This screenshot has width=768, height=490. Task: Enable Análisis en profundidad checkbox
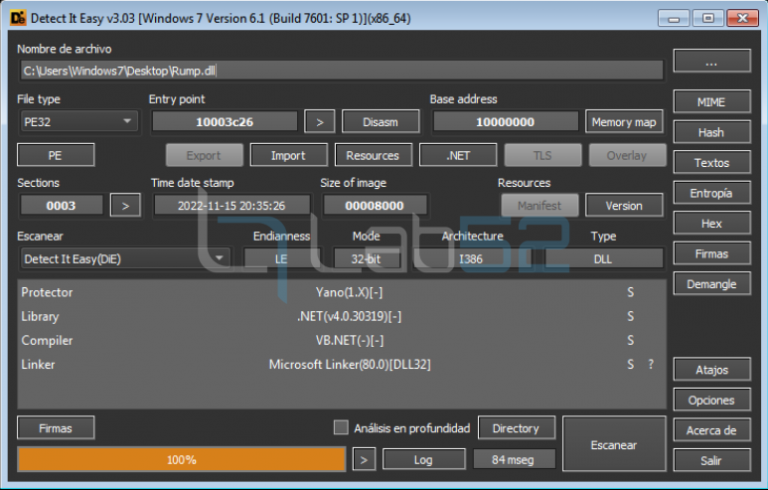[341, 428]
